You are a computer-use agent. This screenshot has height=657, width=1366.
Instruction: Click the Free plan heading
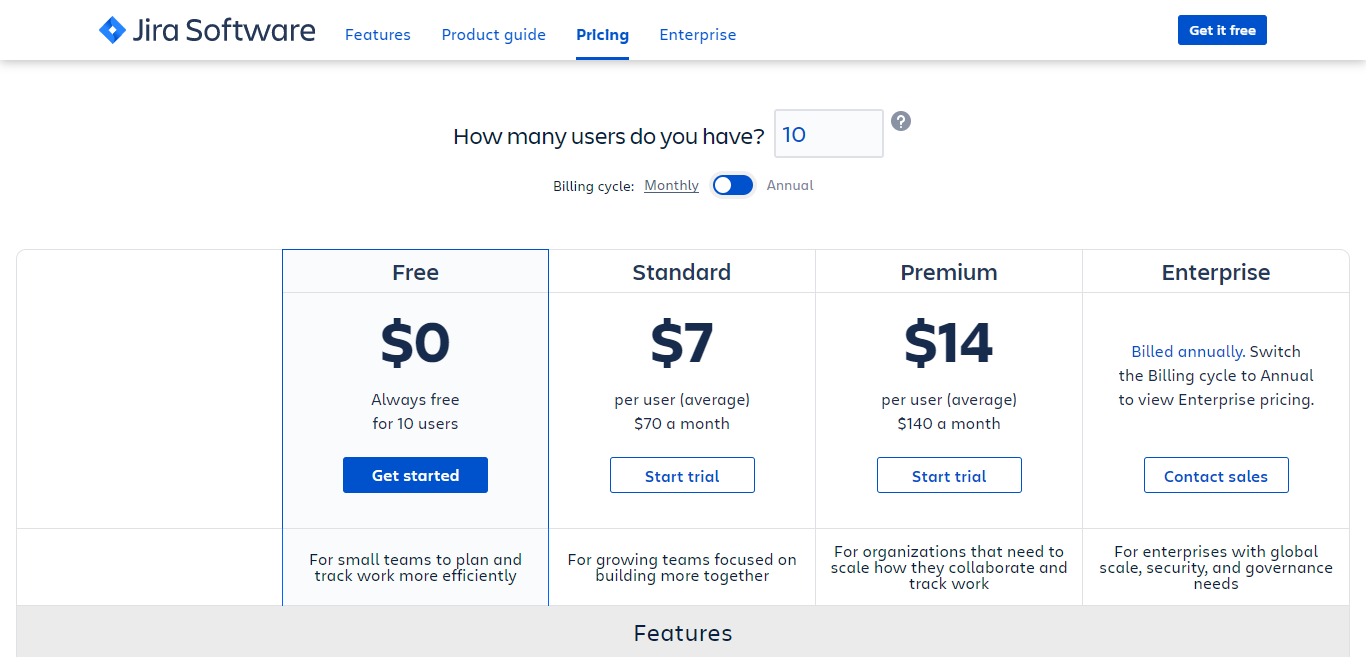click(x=415, y=272)
